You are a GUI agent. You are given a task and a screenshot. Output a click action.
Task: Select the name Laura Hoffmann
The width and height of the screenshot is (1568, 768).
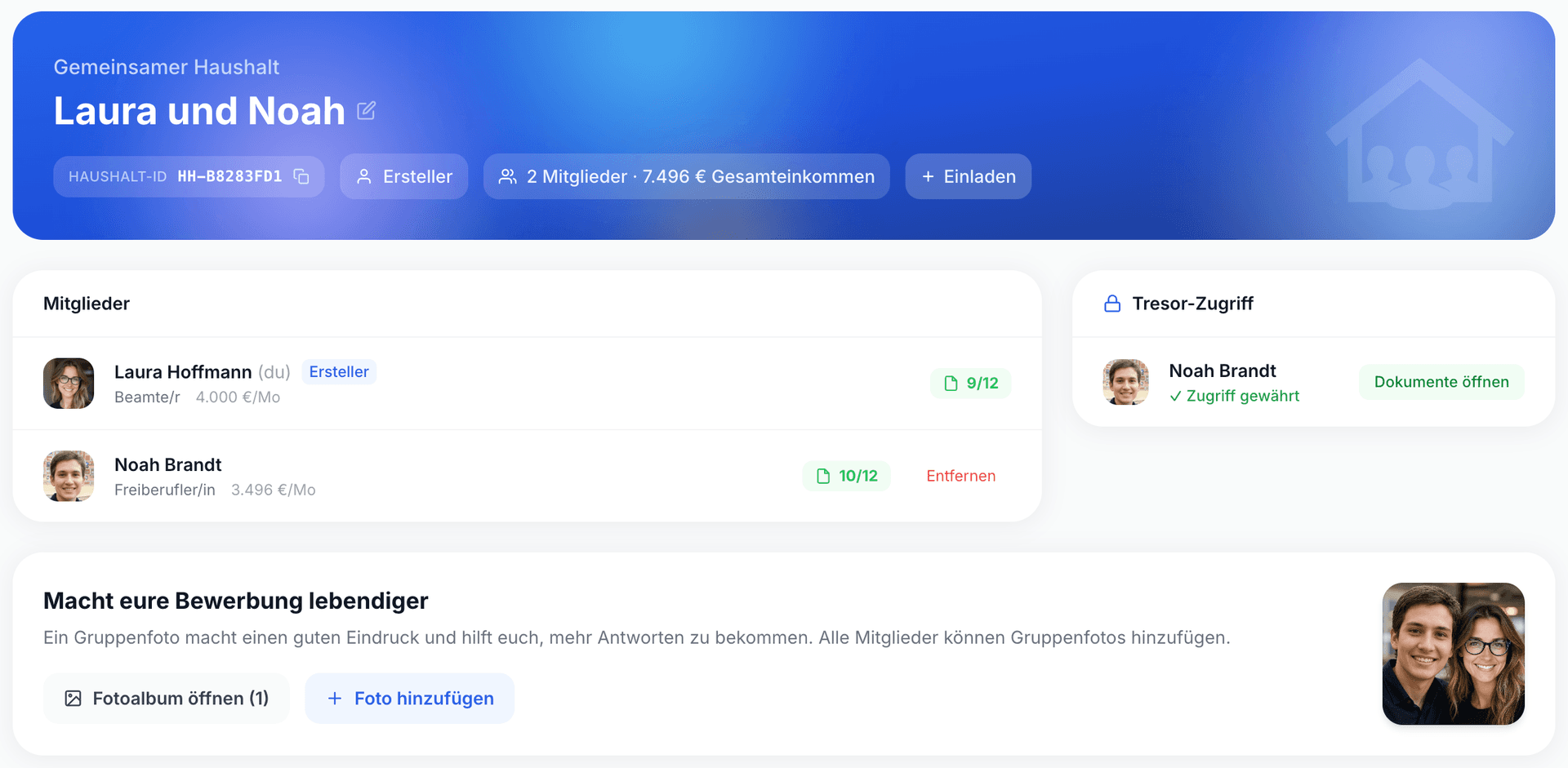point(183,372)
